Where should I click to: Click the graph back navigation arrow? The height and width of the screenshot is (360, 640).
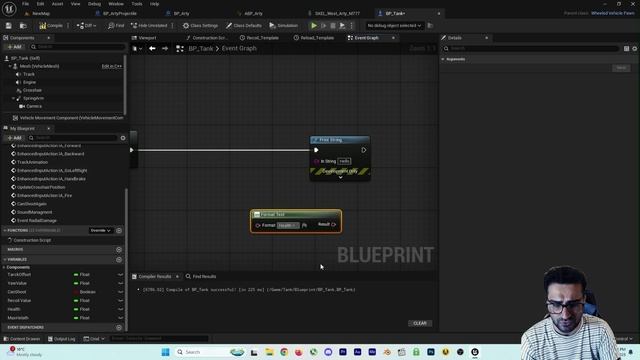point(152,49)
